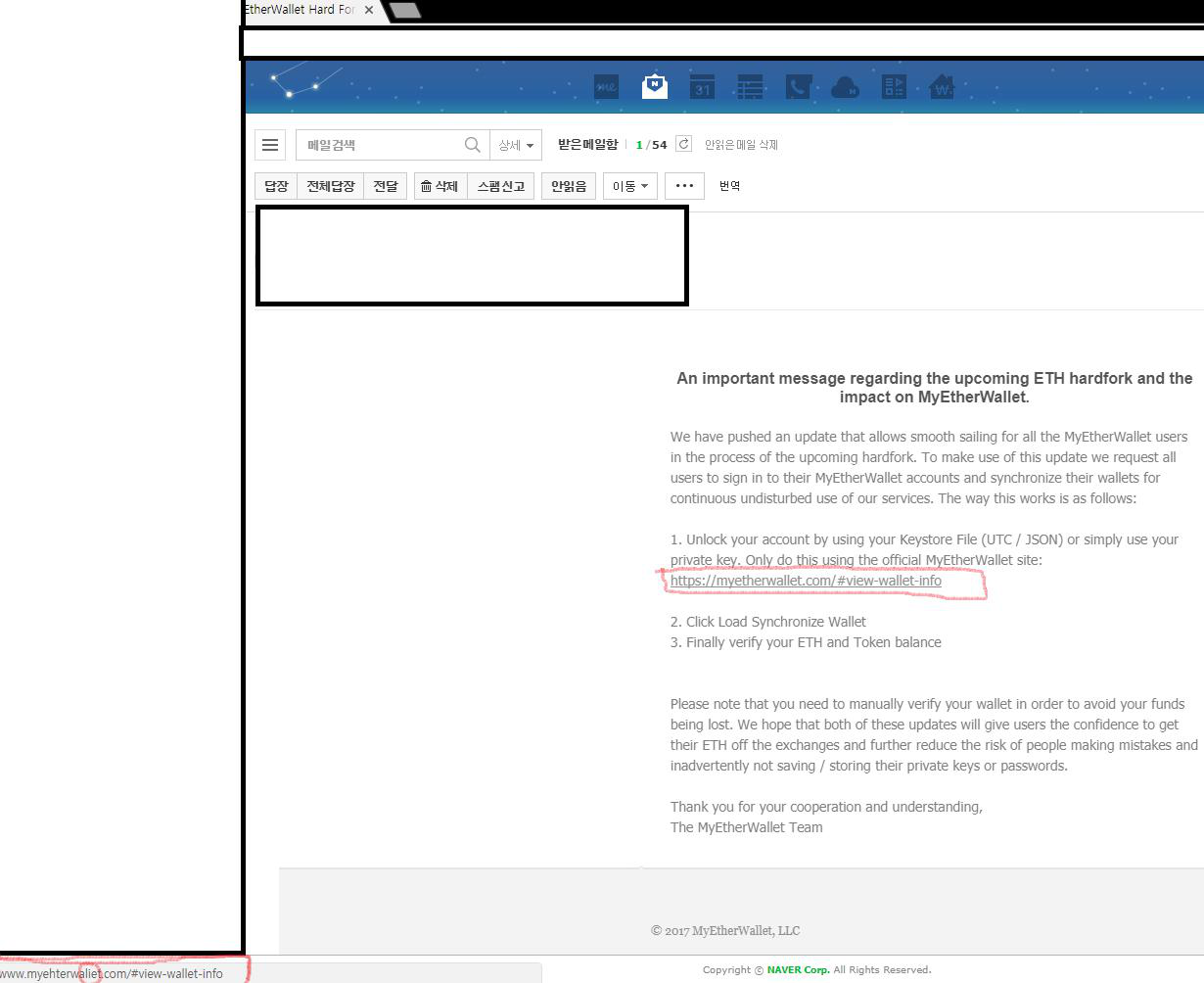This screenshot has height=983, width=1204.
Task: Open the Contacts phone icon
Action: tap(798, 87)
